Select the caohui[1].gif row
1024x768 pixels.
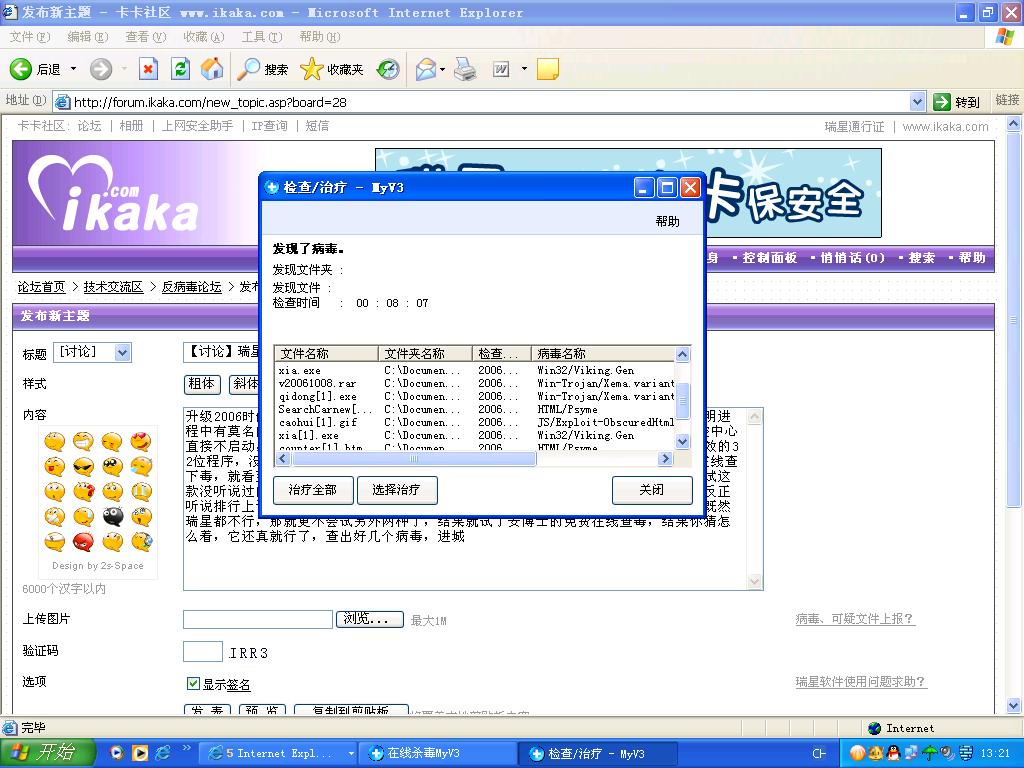click(475, 423)
